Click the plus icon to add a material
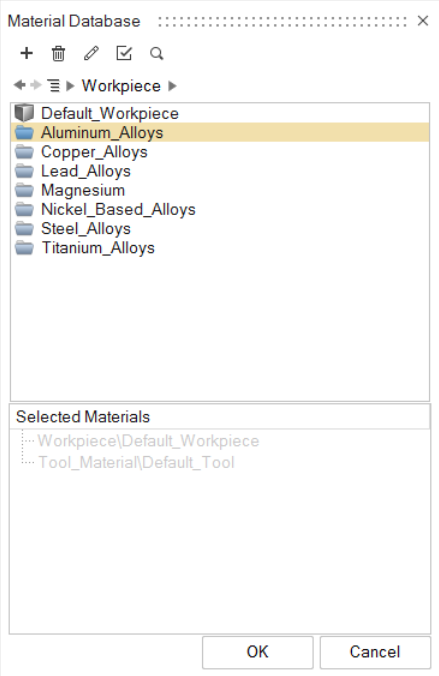Image resolution: width=439 pixels, height=676 pixels. (x=26, y=53)
